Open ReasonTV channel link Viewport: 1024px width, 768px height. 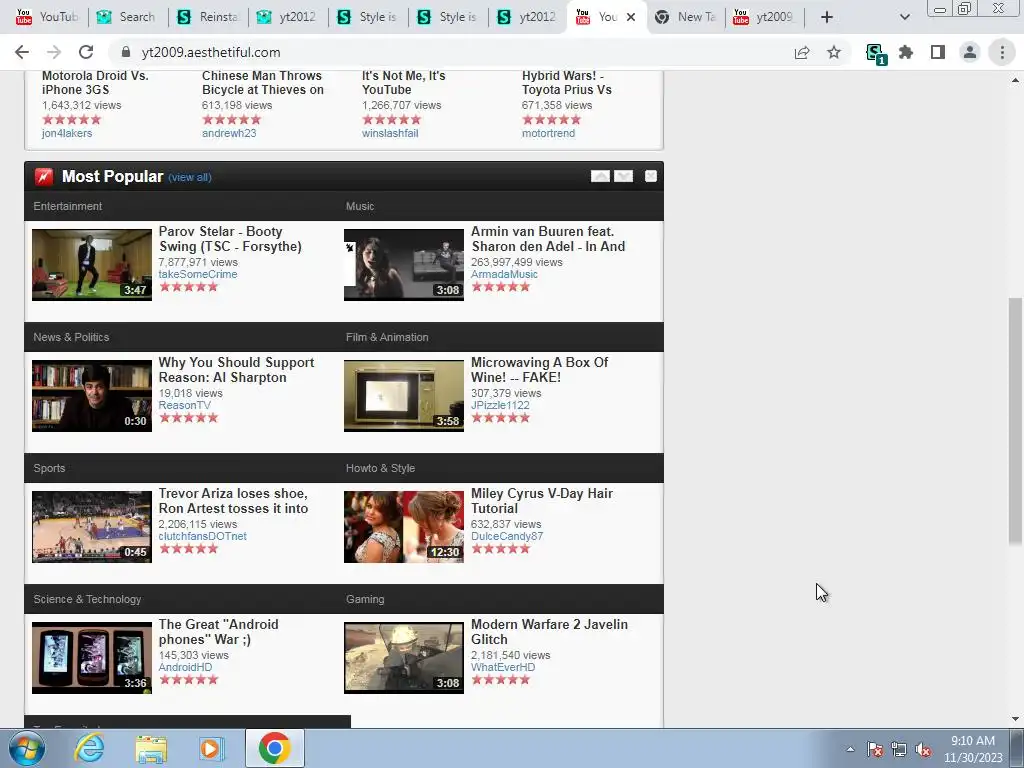pos(185,406)
